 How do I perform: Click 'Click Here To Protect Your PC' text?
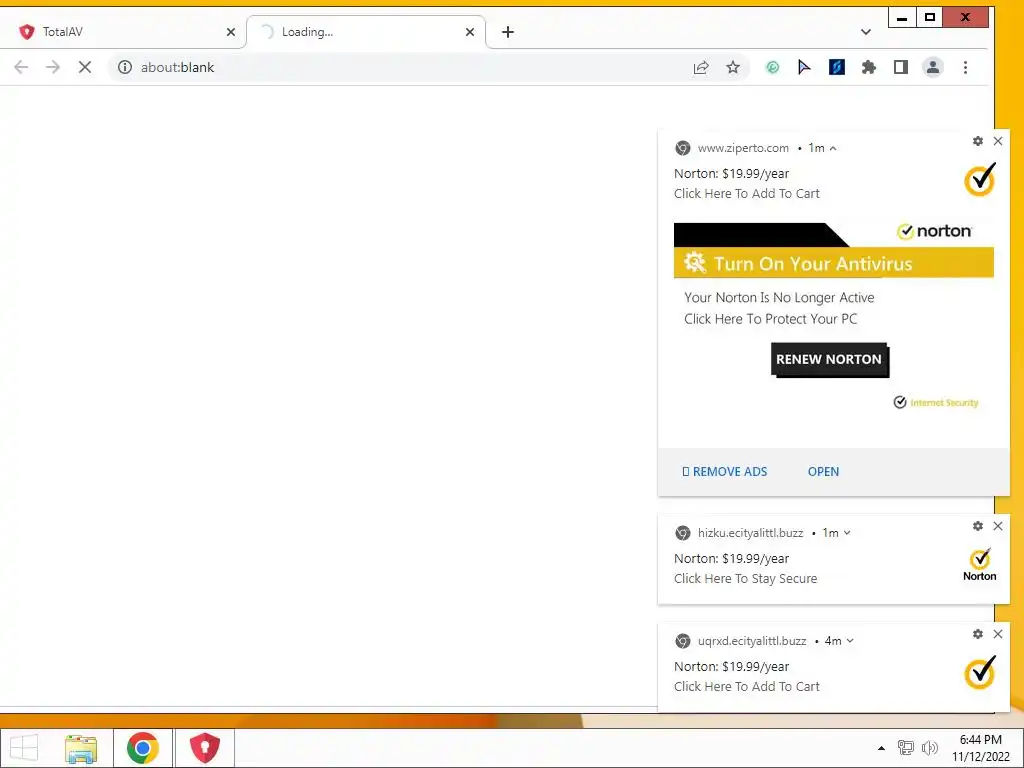[771, 319]
